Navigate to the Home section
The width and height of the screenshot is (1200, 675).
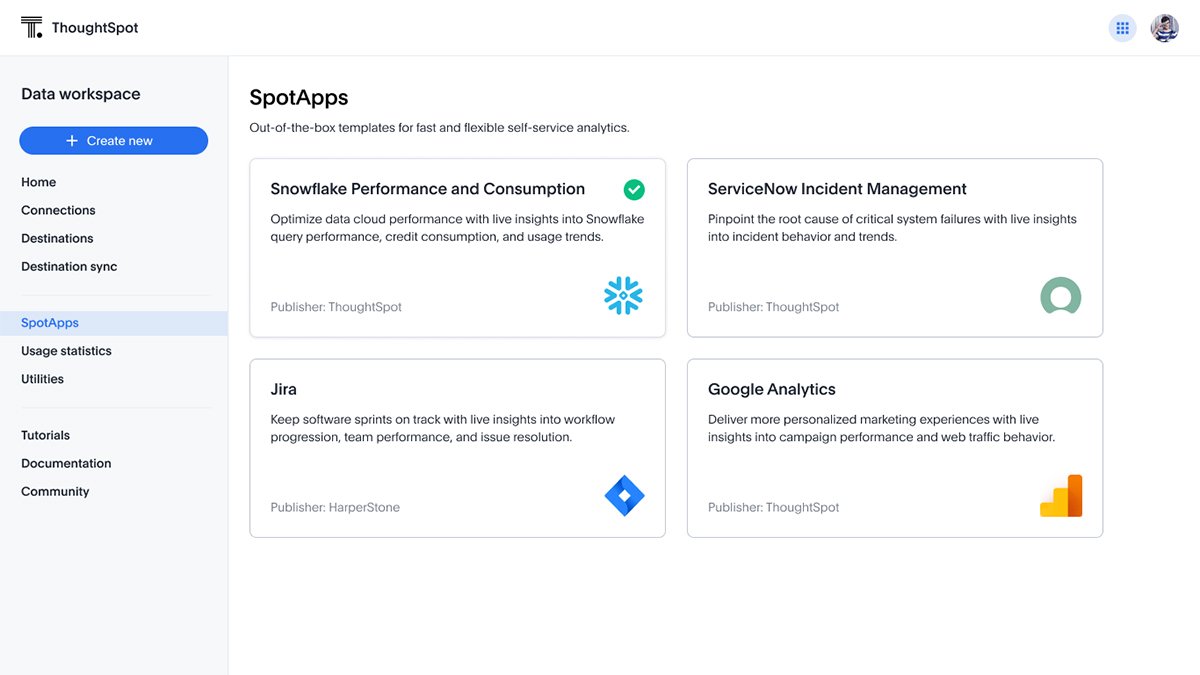coord(38,182)
